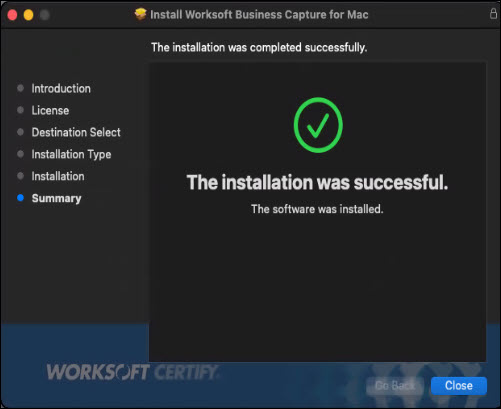Click the lock icon in title bar
This screenshot has width=501, height=409.
point(493,14)
